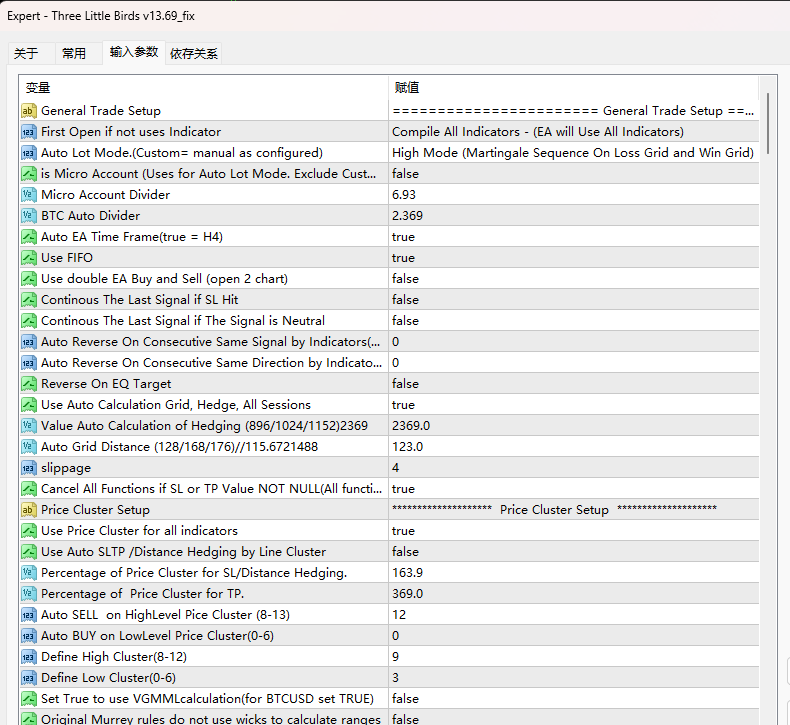Click boolean icon beside Use double EA Buy and Sell
This screenshot has height=725, width=790.
29,279
